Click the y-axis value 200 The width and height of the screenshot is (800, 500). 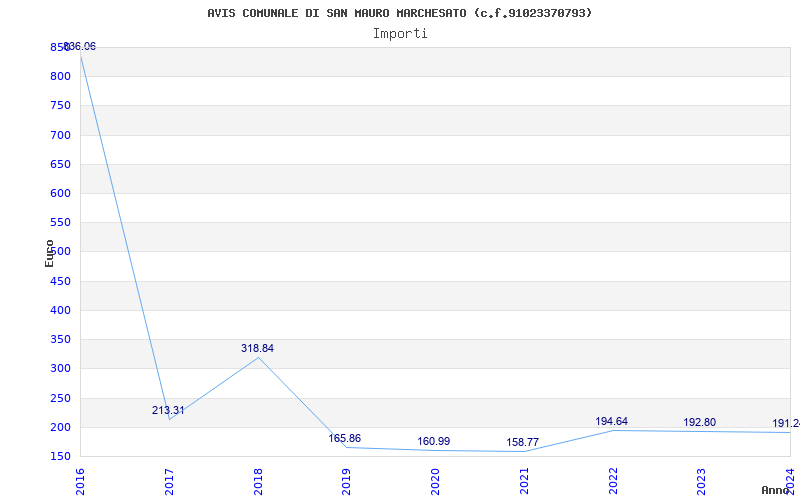click(x=60, y=427)
